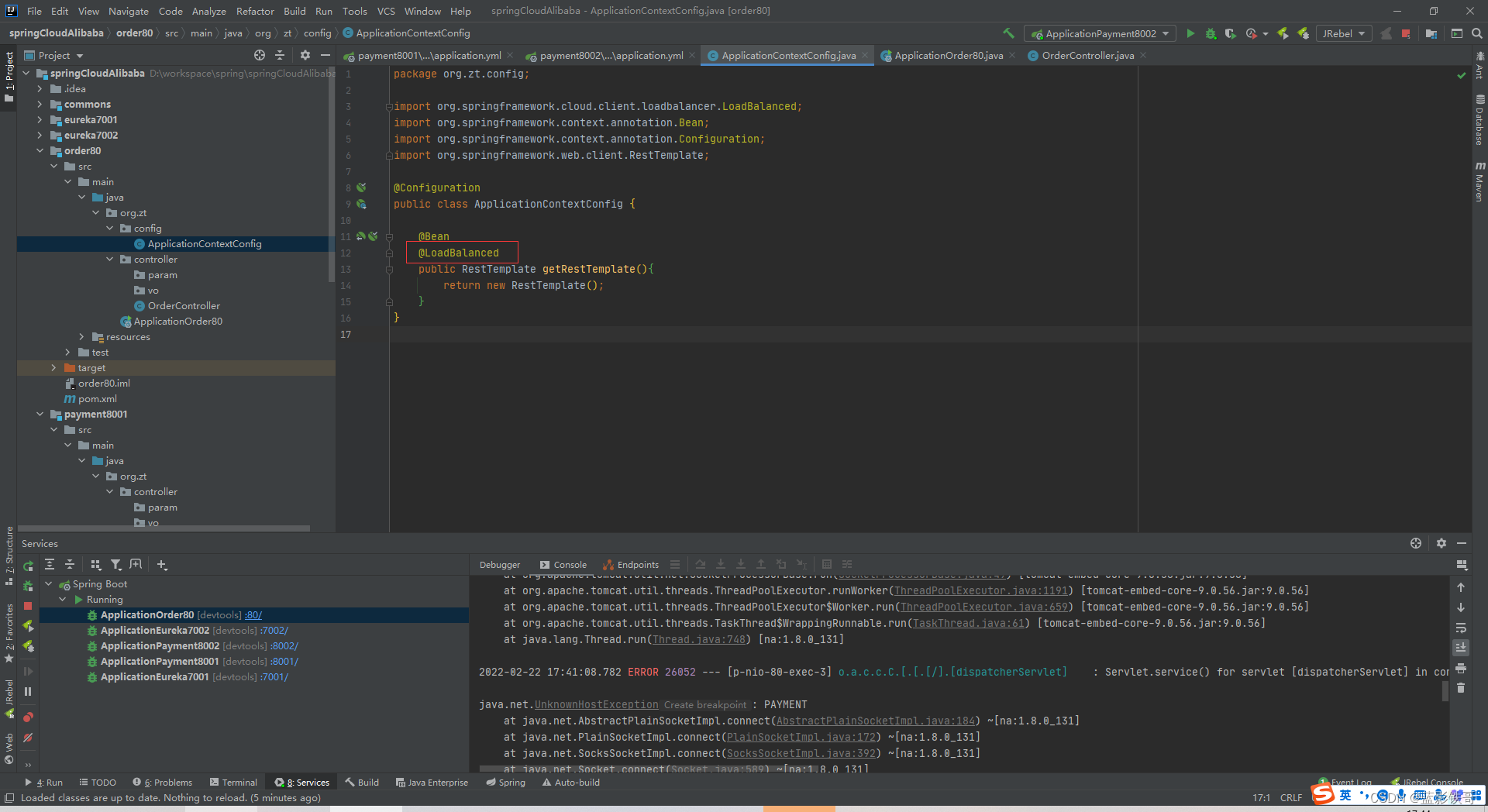Screen dimensions: 1488x812
Task: Collapse the order80 module
Action: (x=40, y=150)
